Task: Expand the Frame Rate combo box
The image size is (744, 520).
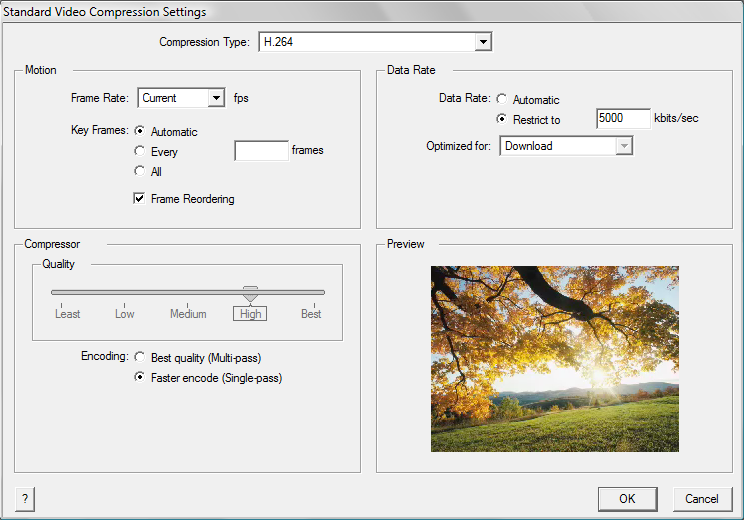Action: 215,98
